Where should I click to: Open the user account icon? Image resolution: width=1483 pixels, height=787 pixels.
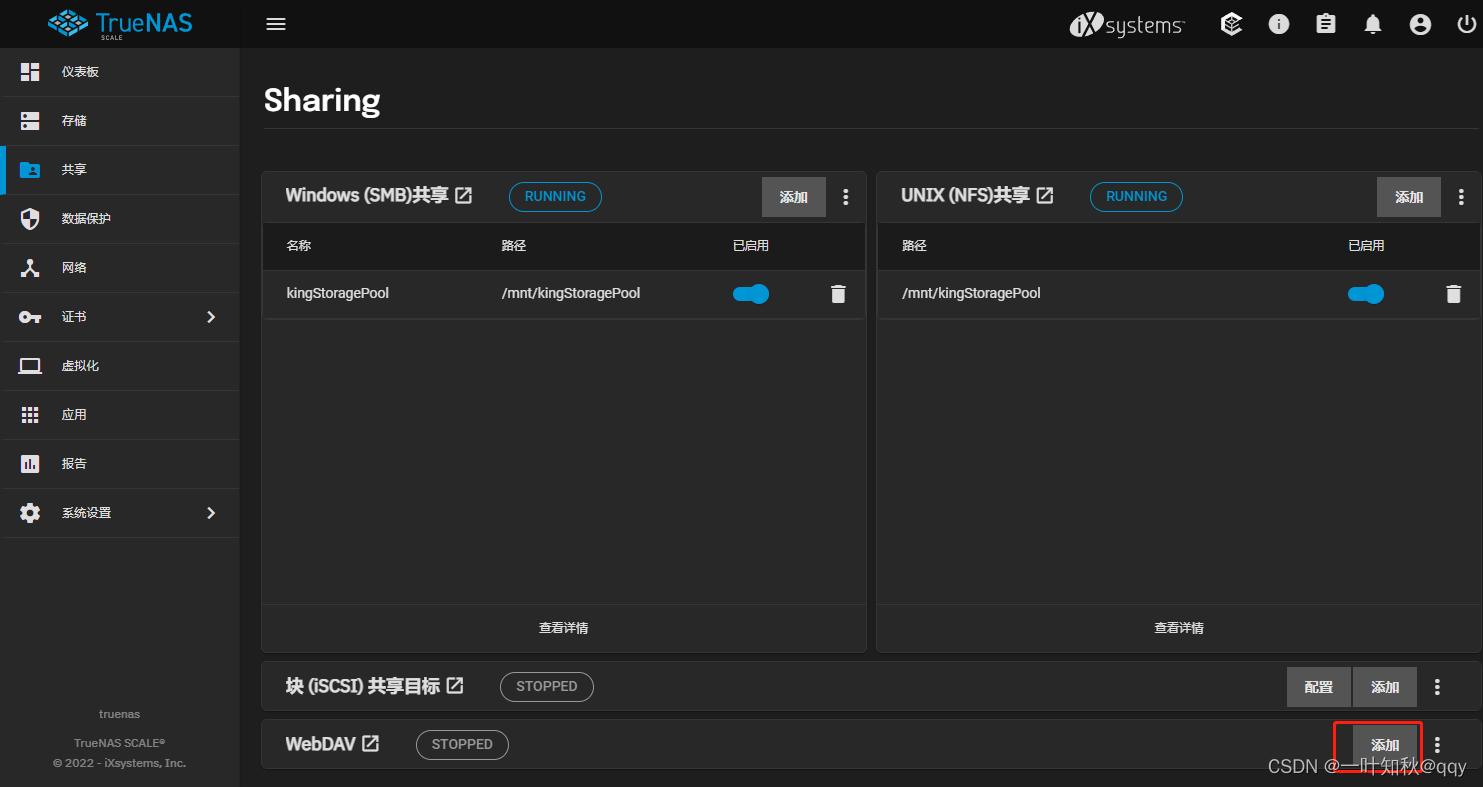[1420, 24]
